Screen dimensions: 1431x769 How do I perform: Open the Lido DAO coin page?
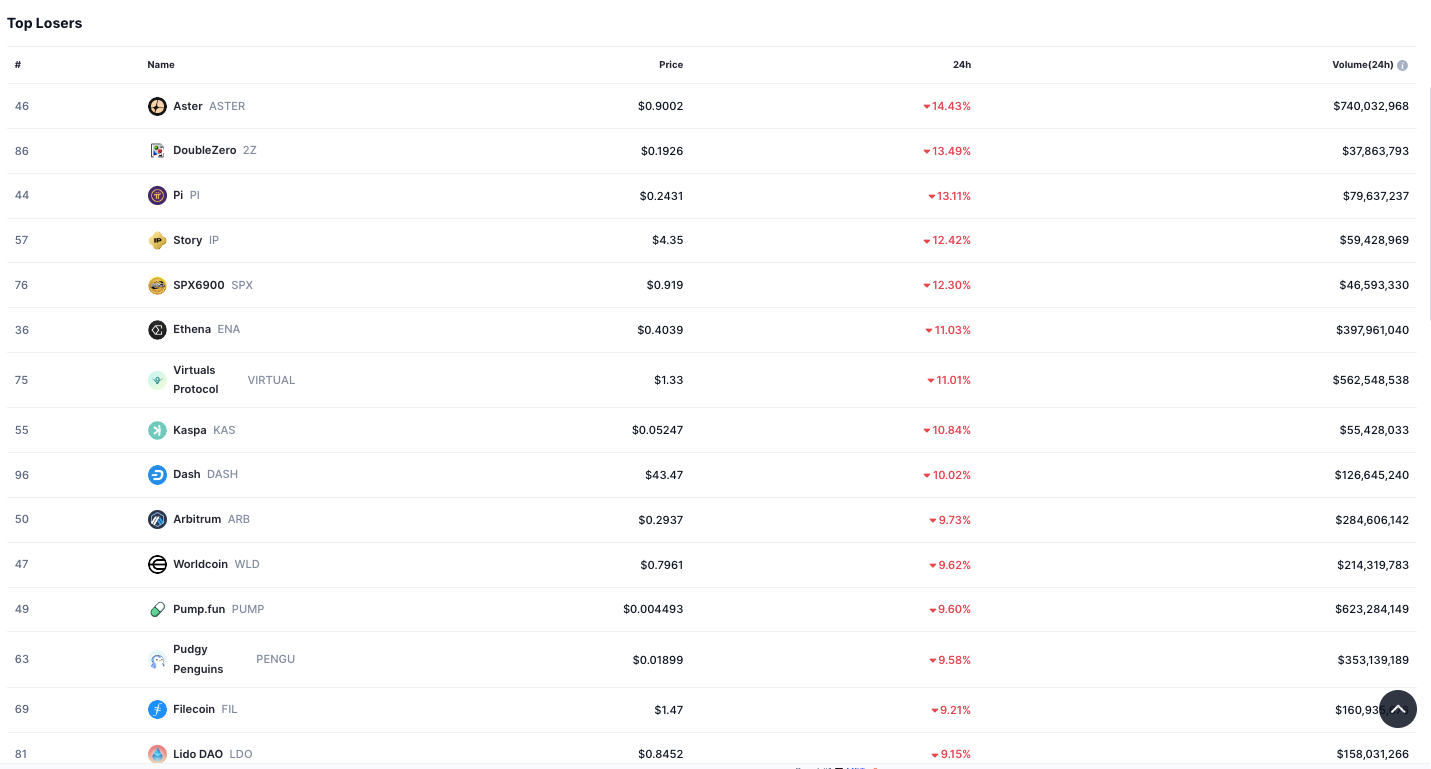(196, 754)
